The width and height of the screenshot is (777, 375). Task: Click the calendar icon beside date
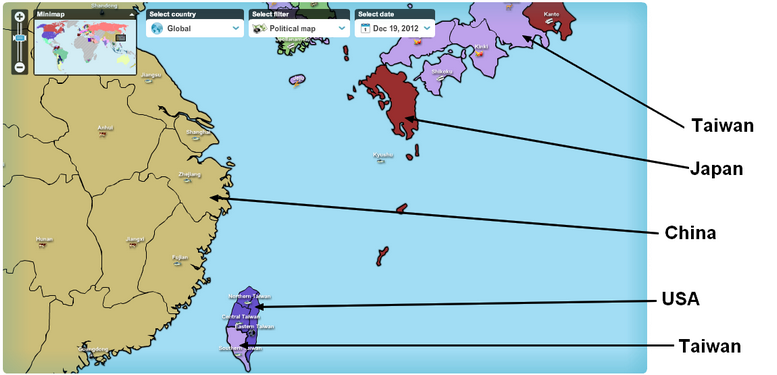365,29
